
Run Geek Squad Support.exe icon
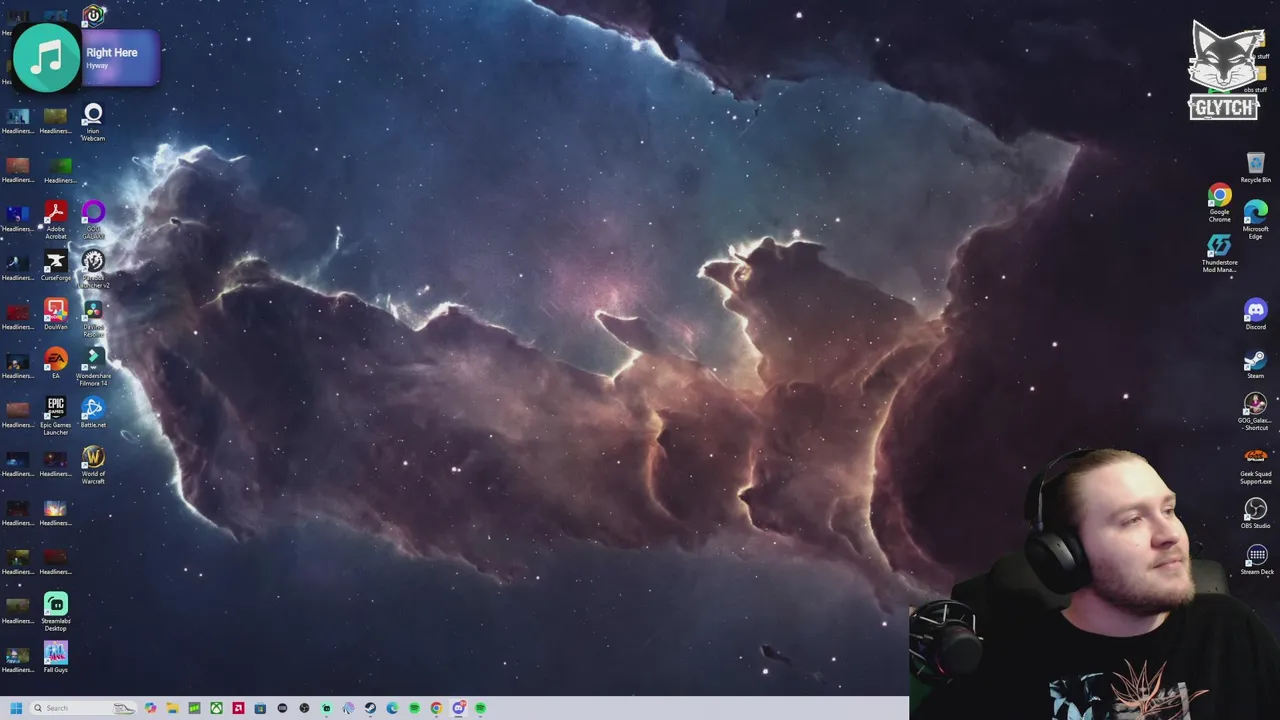1256,465
